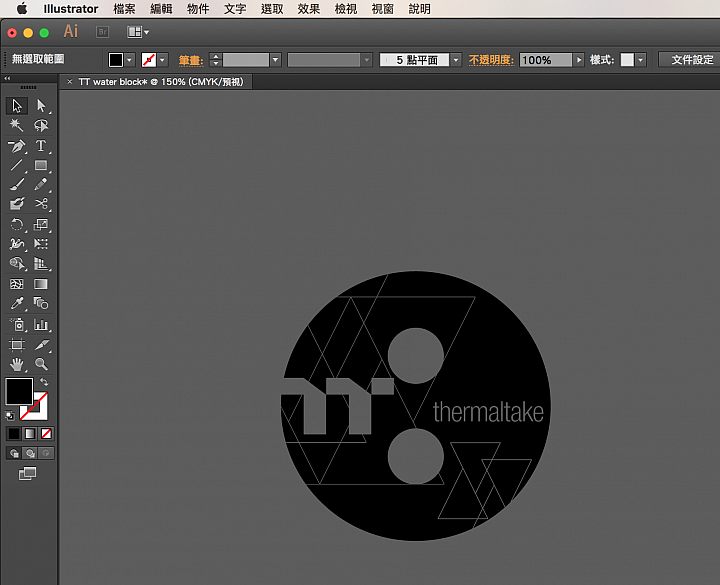Select the Magic Wand tool
Viewport: 720px width, 585px height.
coord(17,125)
